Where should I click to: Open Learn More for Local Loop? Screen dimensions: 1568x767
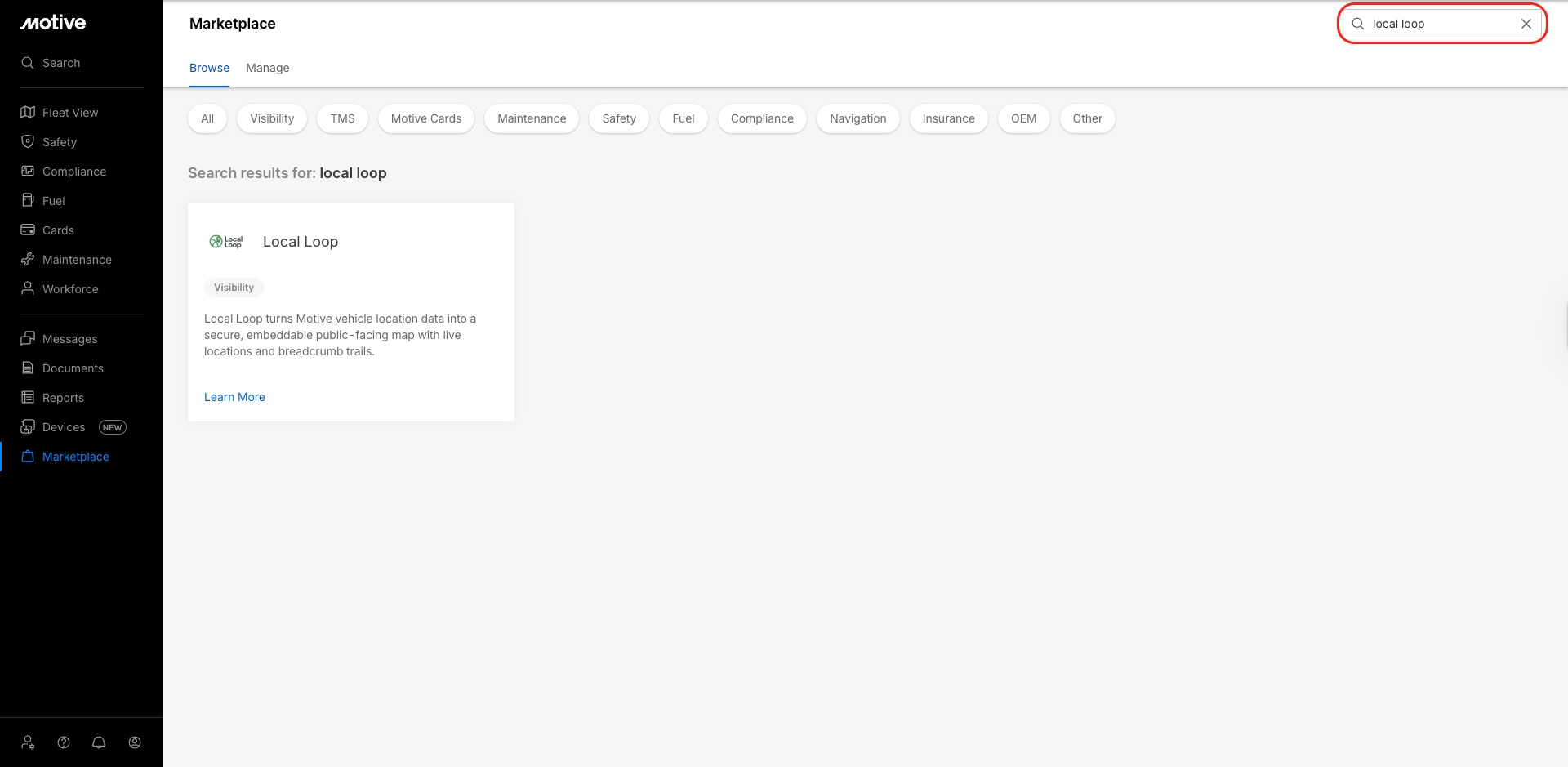[x=234, y=397]
